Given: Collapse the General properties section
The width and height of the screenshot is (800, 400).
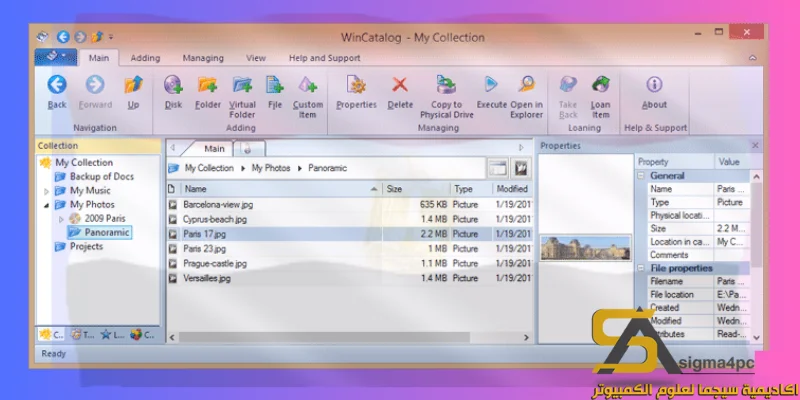Looking at the screenshot, I should pyautogui.click(x=641, y=176).
